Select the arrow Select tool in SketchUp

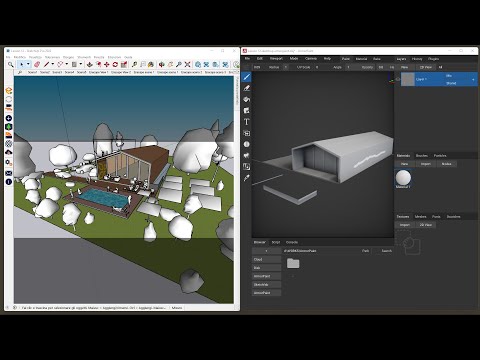21,64
